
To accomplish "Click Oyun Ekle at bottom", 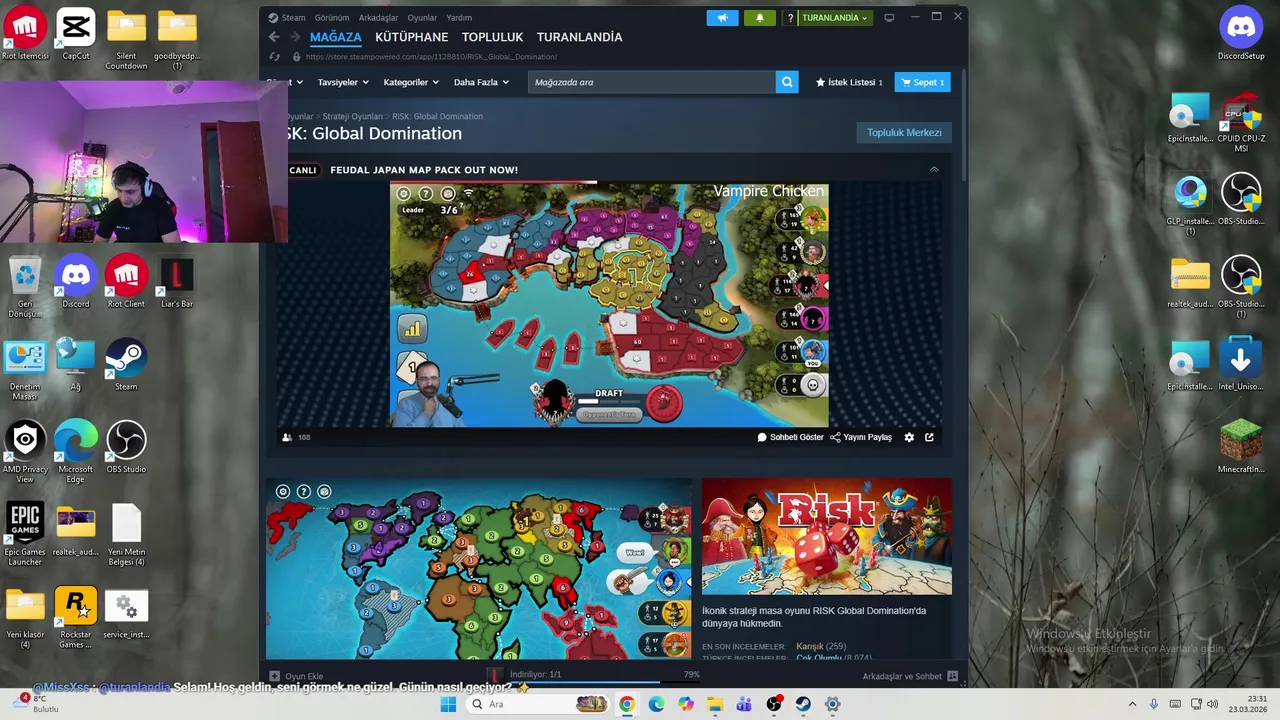I will (x=297, y=676).
